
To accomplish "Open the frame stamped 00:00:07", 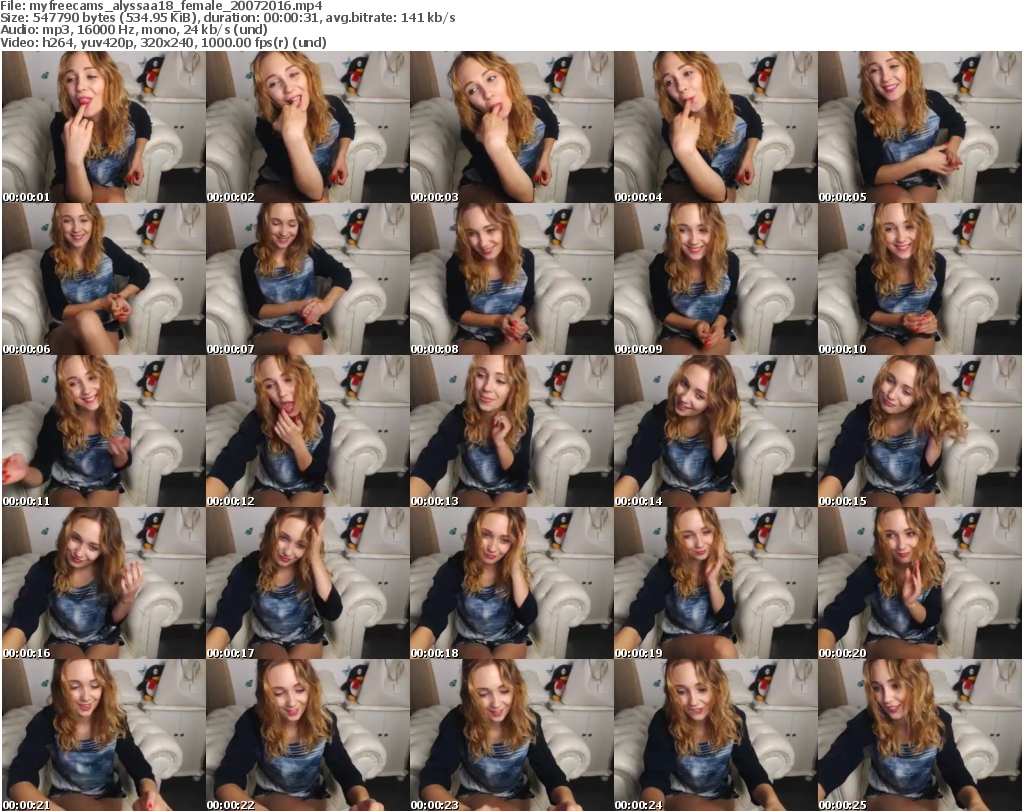I will pos(308,279).
